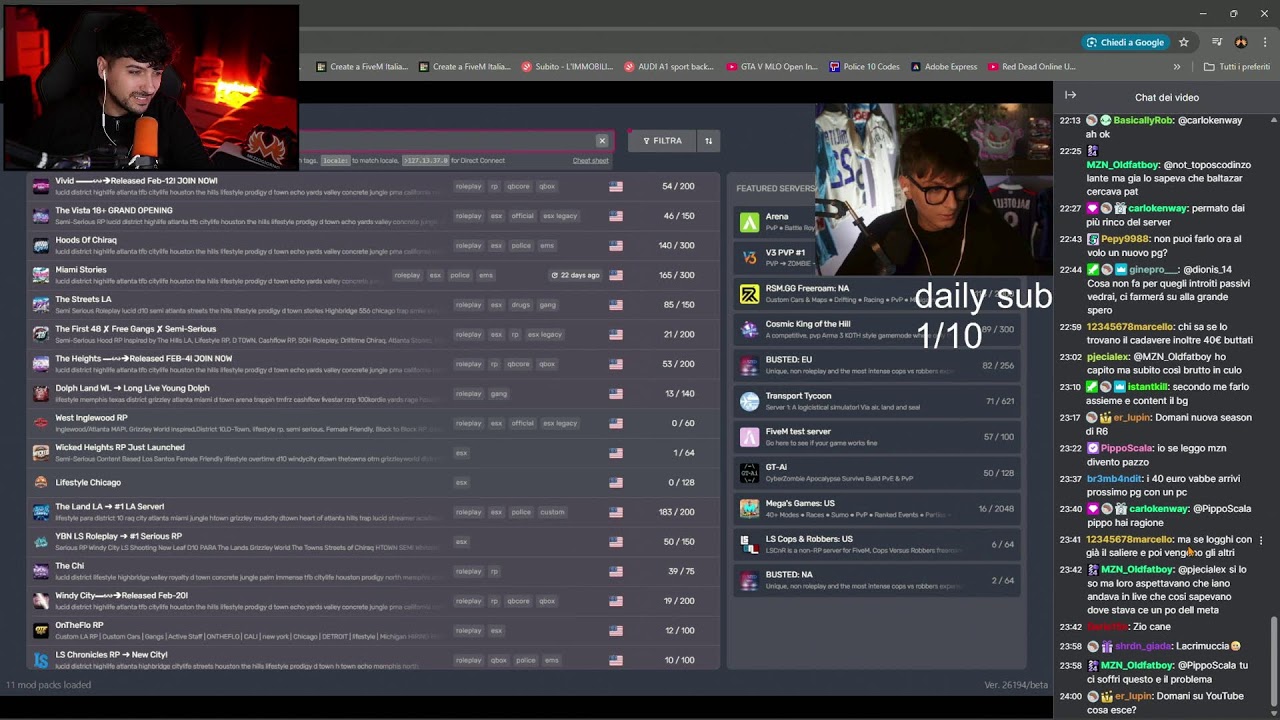
Task: Open the Subito - L'IMMOBILI bookmark
Action: [568, 67]
